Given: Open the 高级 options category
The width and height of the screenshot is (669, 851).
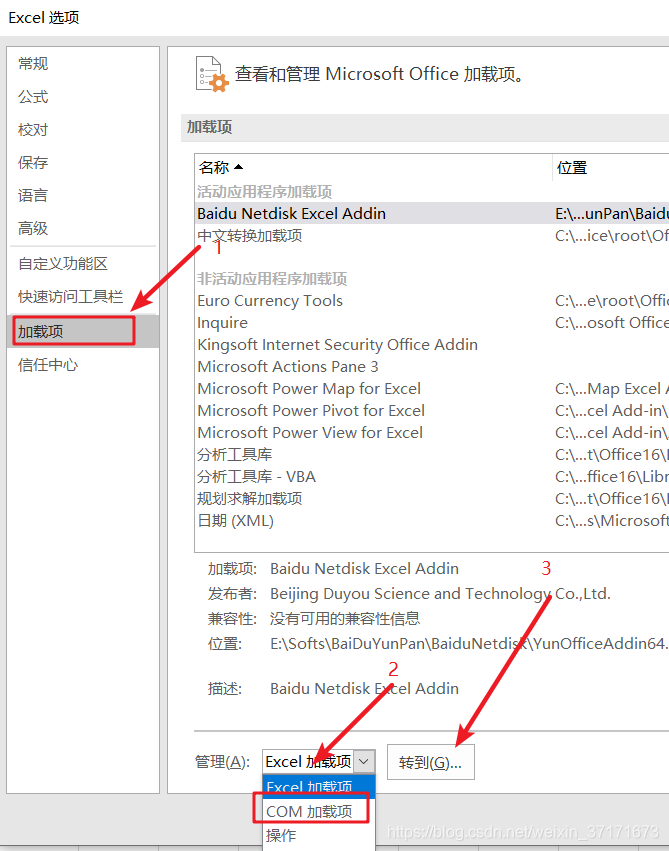Looking at the screenshot, I should click(33, 228).
